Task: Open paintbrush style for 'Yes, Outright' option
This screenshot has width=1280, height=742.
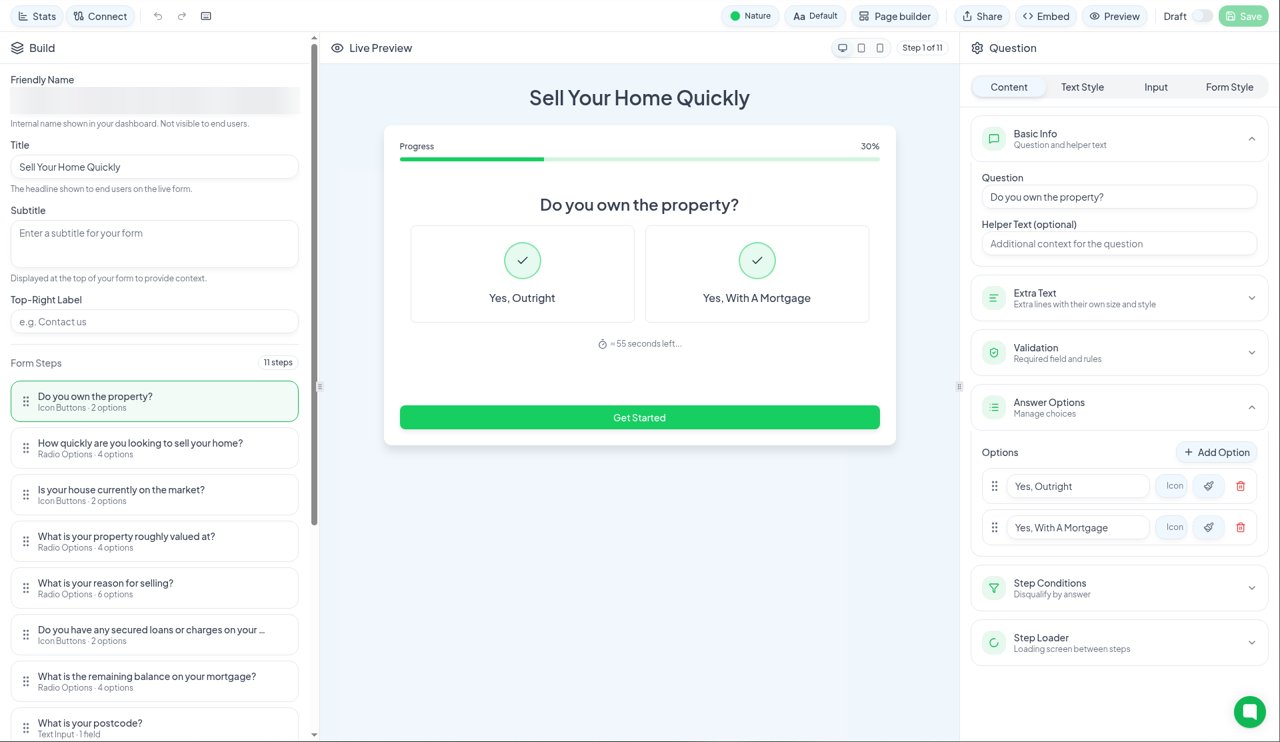Action: click(x=1208, y=486)
